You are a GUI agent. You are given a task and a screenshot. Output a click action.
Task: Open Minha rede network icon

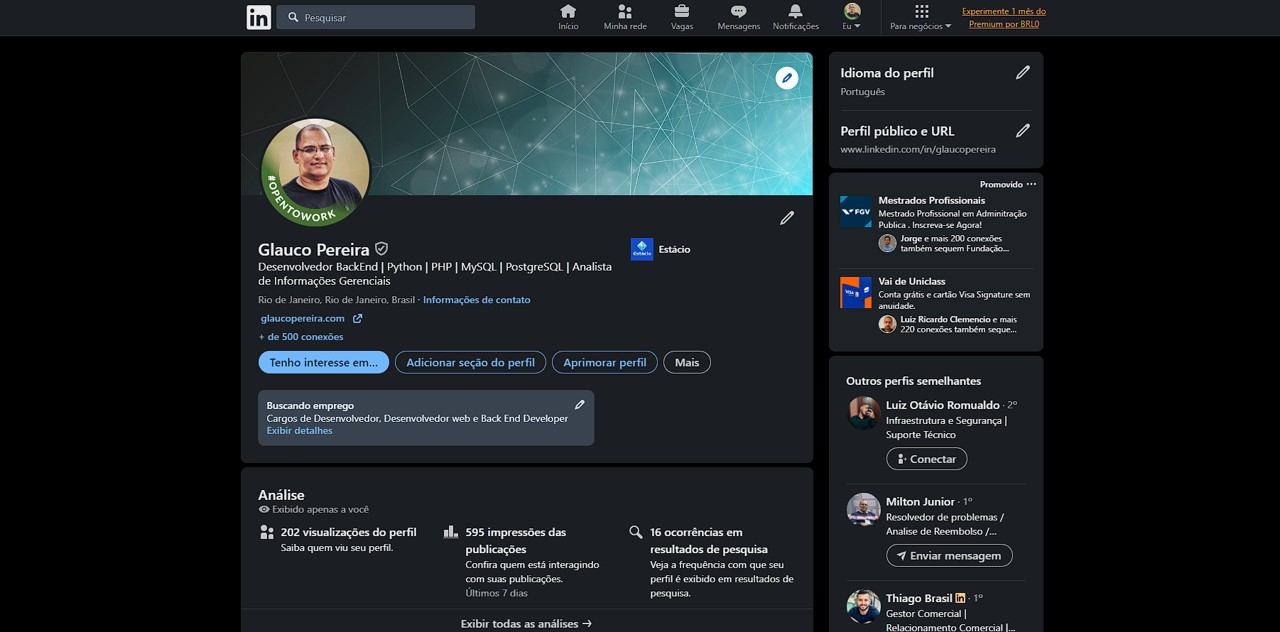click(625, 12)
